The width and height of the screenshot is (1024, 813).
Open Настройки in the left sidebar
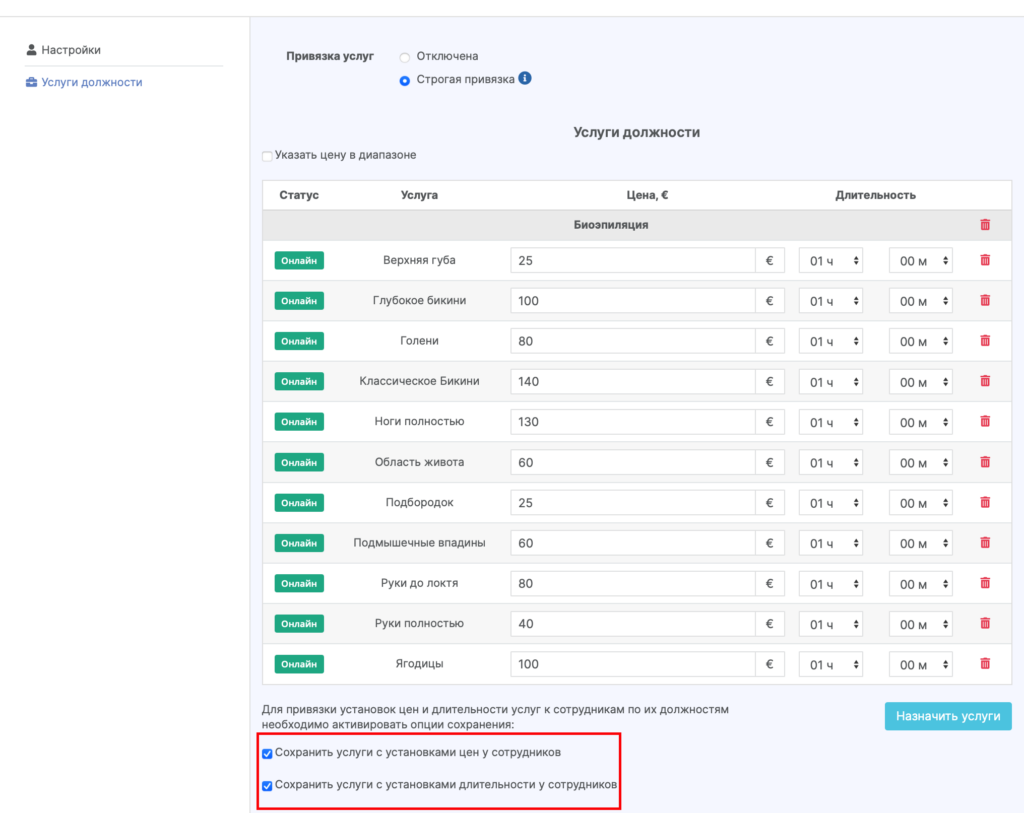70,50
